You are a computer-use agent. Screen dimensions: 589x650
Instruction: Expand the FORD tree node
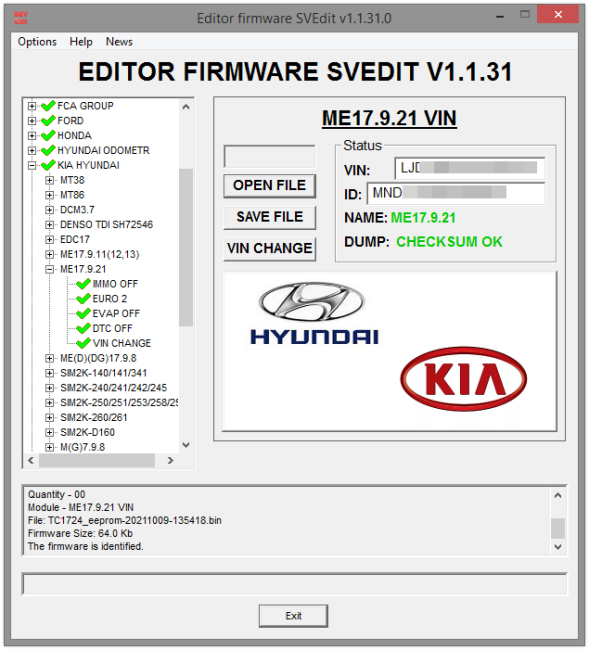pyautogui.click(x=32, y=121)
